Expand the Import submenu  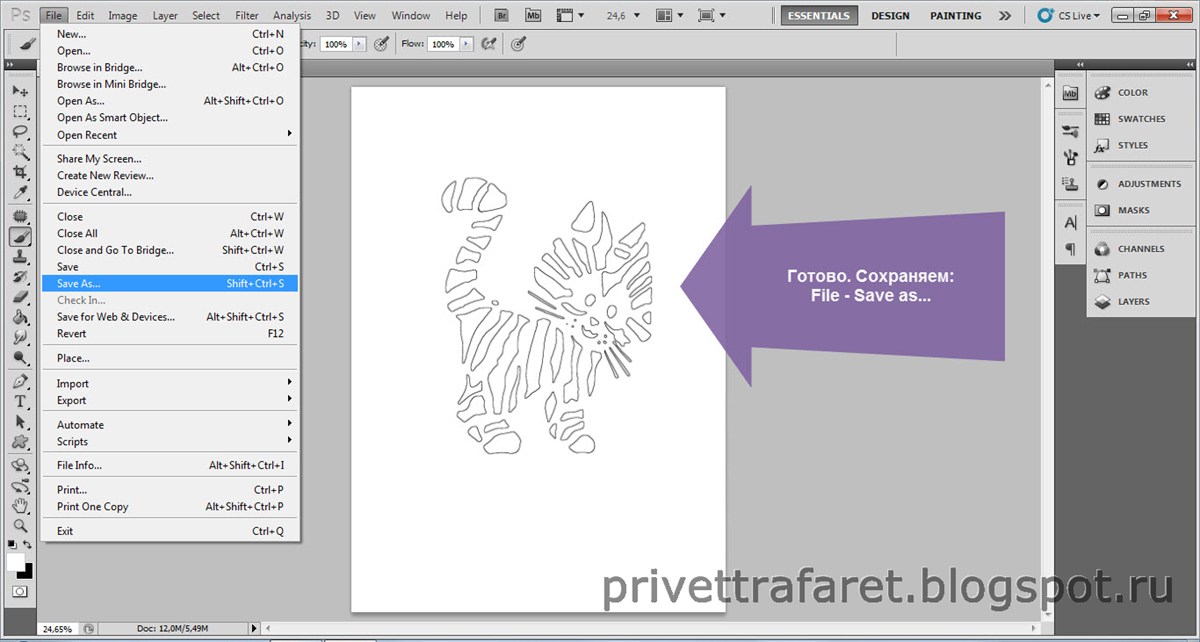[170, 384]
